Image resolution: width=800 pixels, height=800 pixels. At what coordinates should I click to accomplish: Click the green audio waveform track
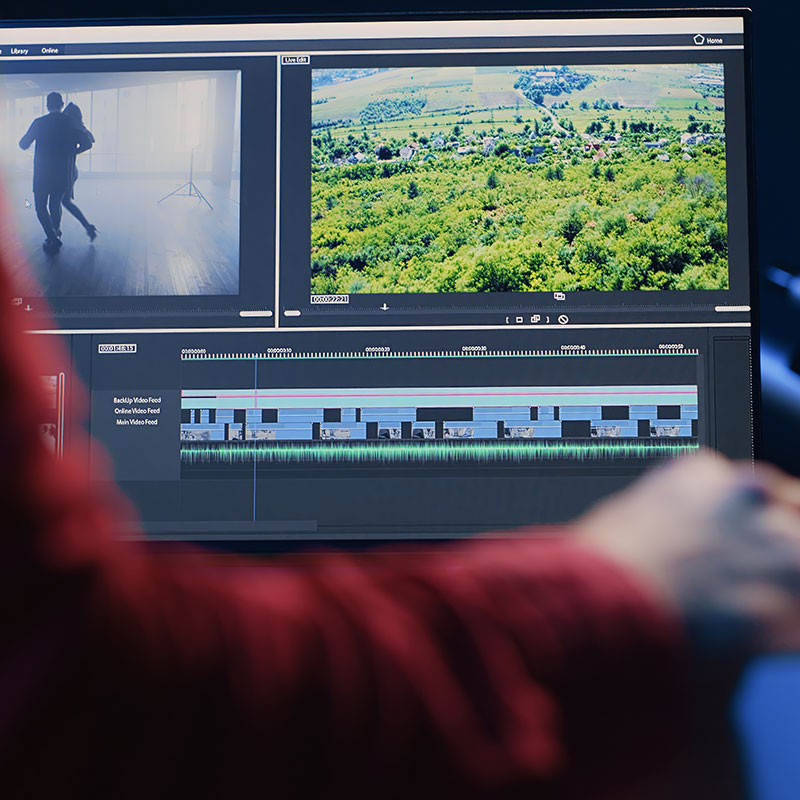point(439,452)
